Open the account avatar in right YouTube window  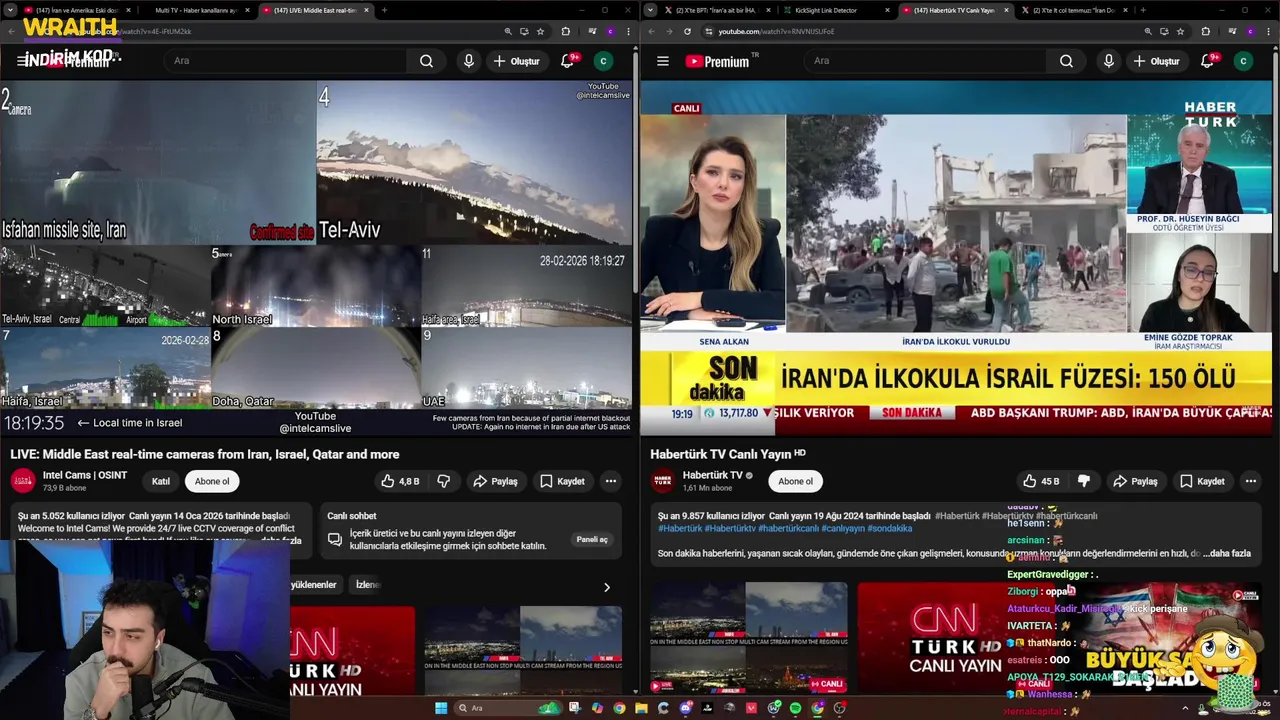click(1243, 61)
